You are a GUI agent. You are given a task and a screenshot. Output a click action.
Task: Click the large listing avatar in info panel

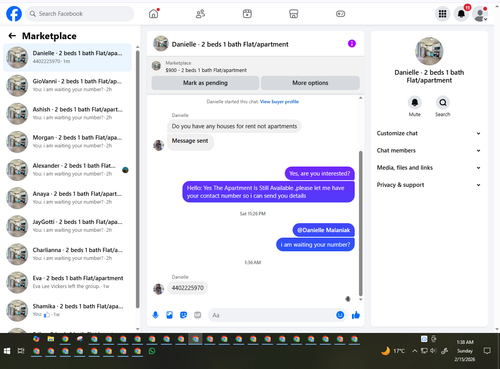tap(429, 51)
